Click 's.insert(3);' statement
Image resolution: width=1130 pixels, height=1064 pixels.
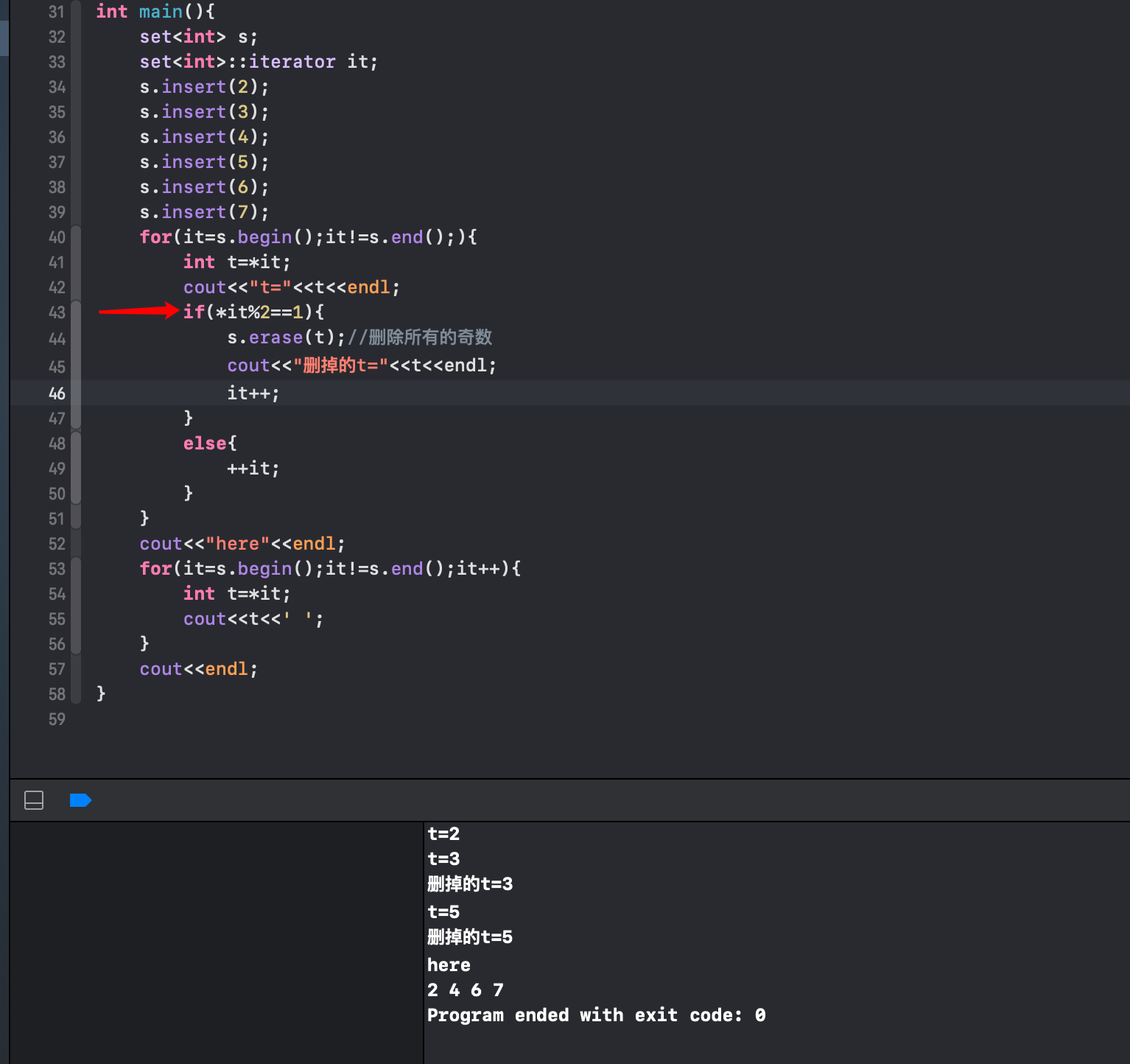point(204,112)
